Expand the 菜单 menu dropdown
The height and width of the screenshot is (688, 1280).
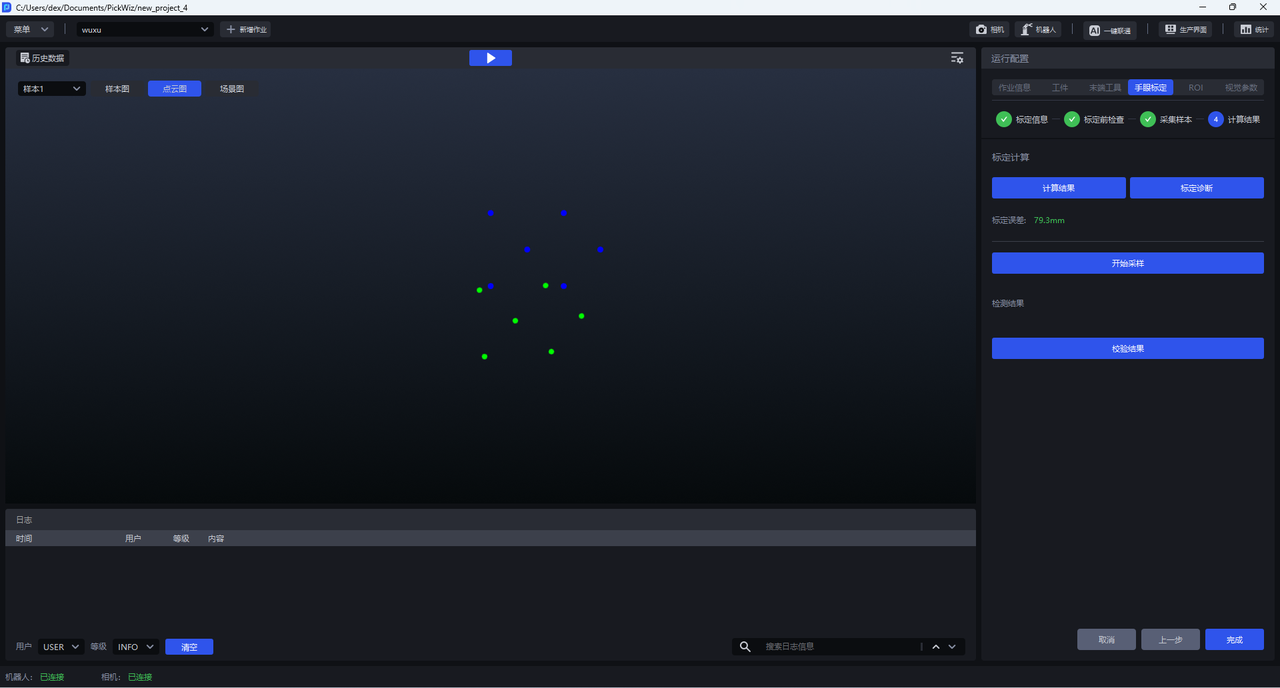tap(30, 30)
